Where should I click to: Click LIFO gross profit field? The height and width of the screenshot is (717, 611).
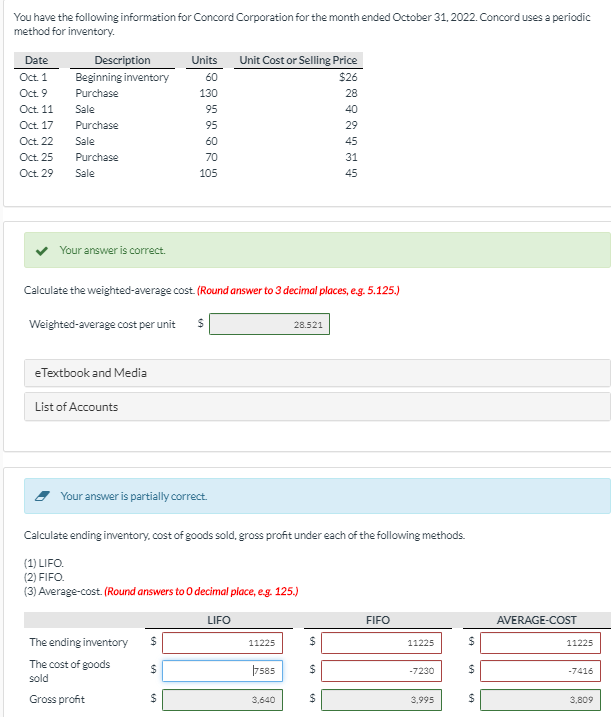click(222, 700)
